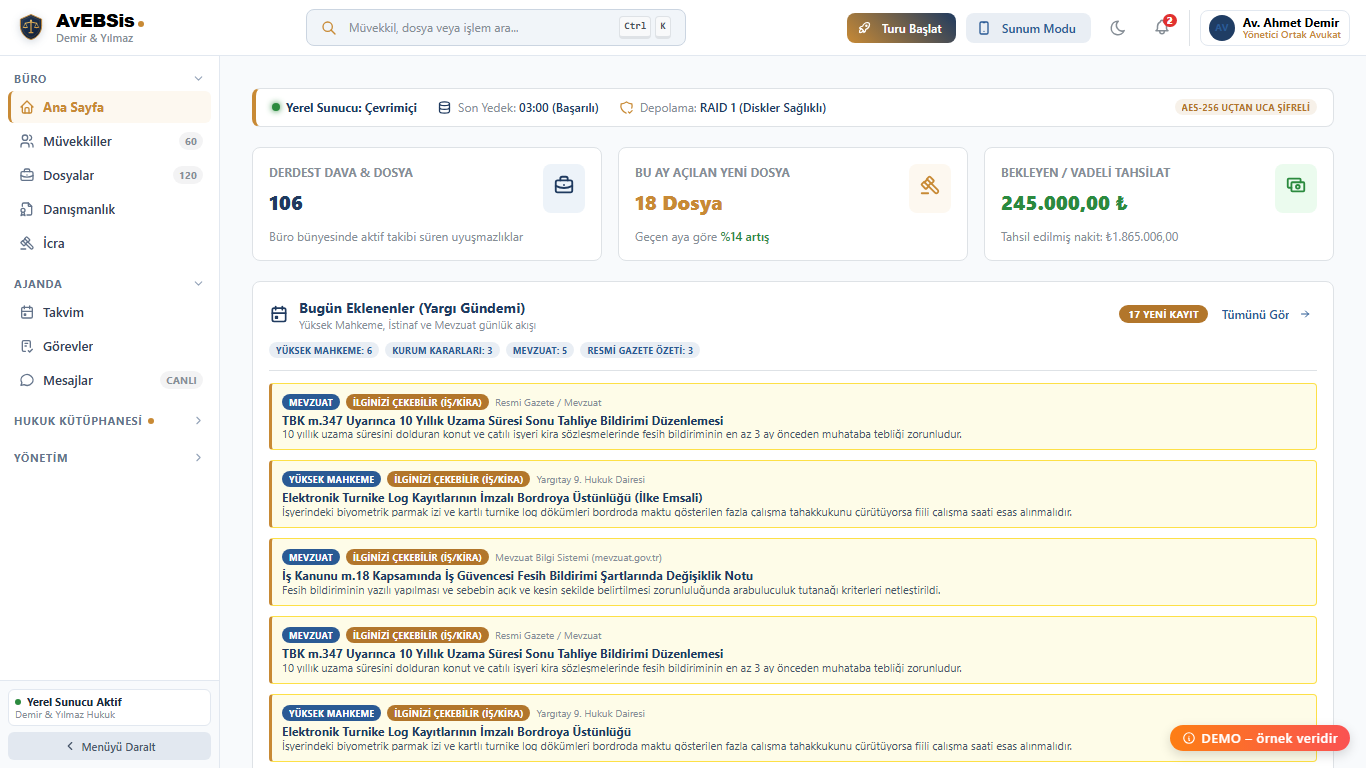This screenshot has width=1366, height=768.
Task: Open the İcra sidebar item
Action: coord(110,243)
